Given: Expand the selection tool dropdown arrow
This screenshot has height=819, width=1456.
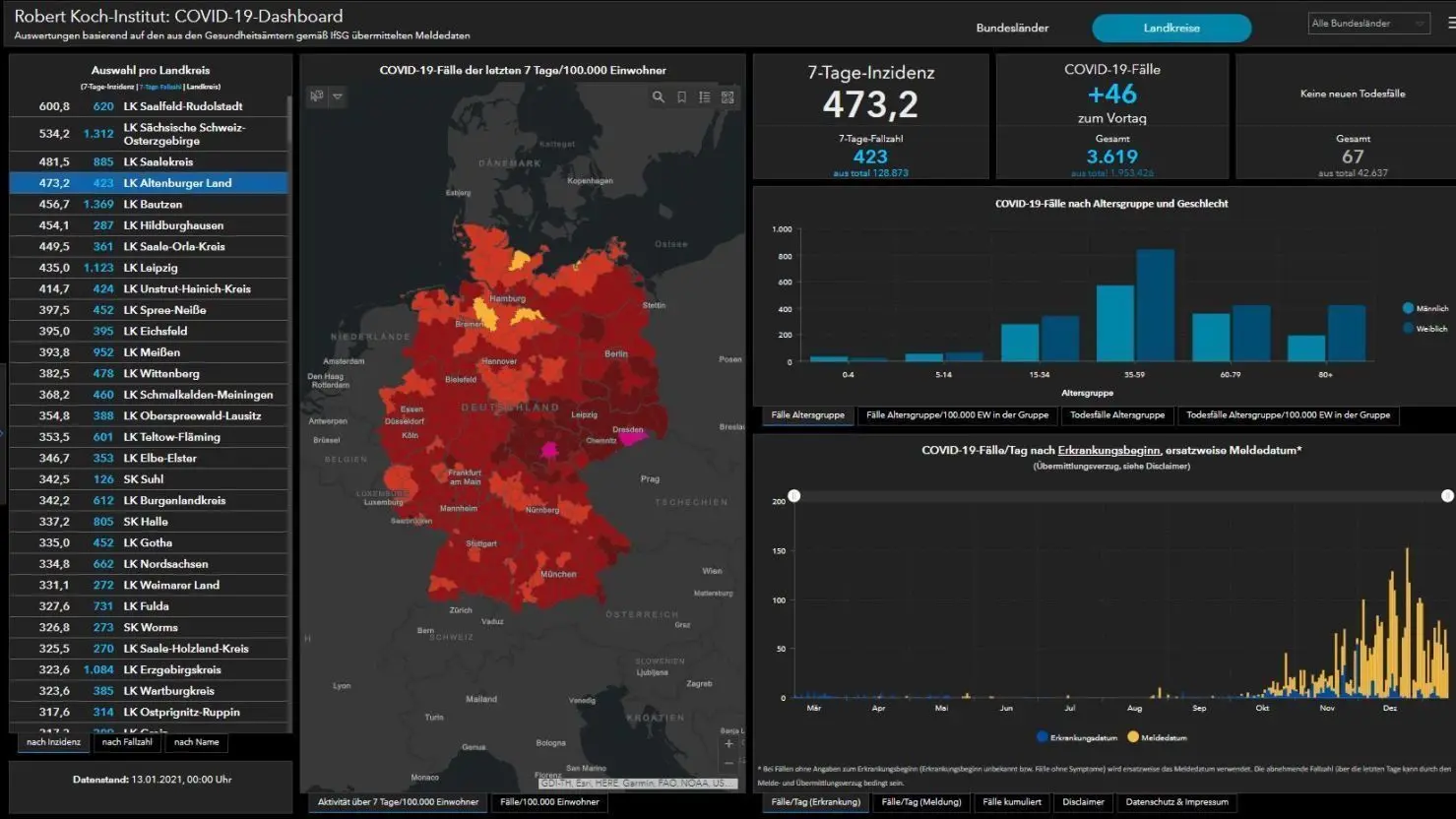Looking at the screenshot, I should [338, 96].
